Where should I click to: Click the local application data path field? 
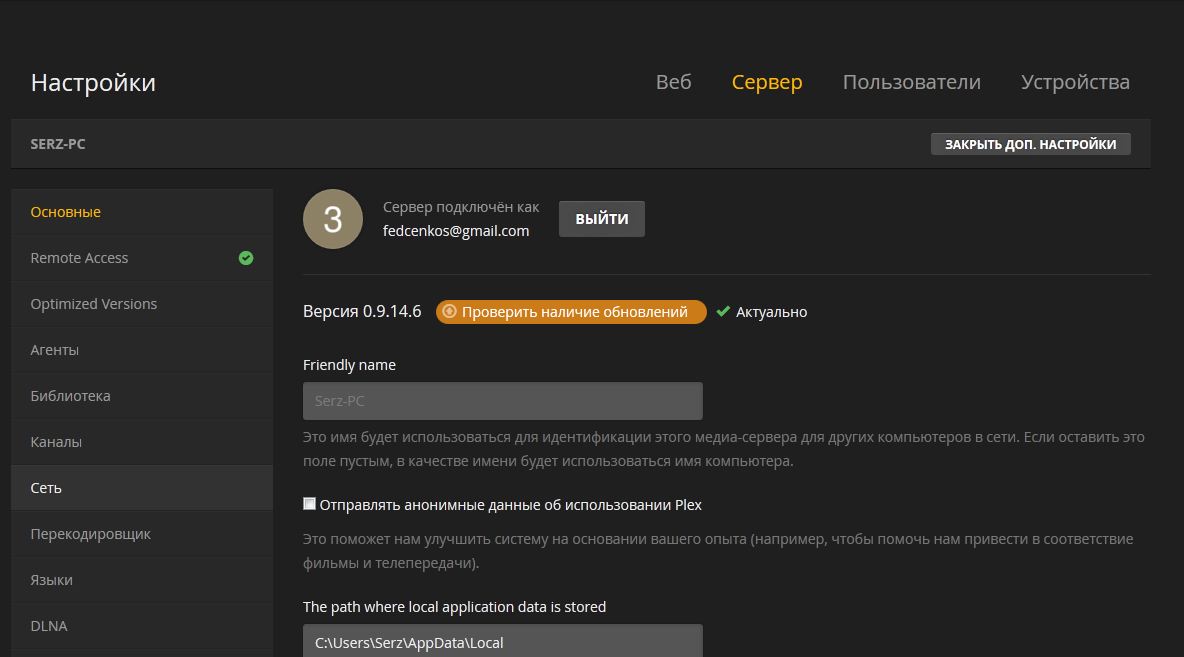[x=502, y=641]
